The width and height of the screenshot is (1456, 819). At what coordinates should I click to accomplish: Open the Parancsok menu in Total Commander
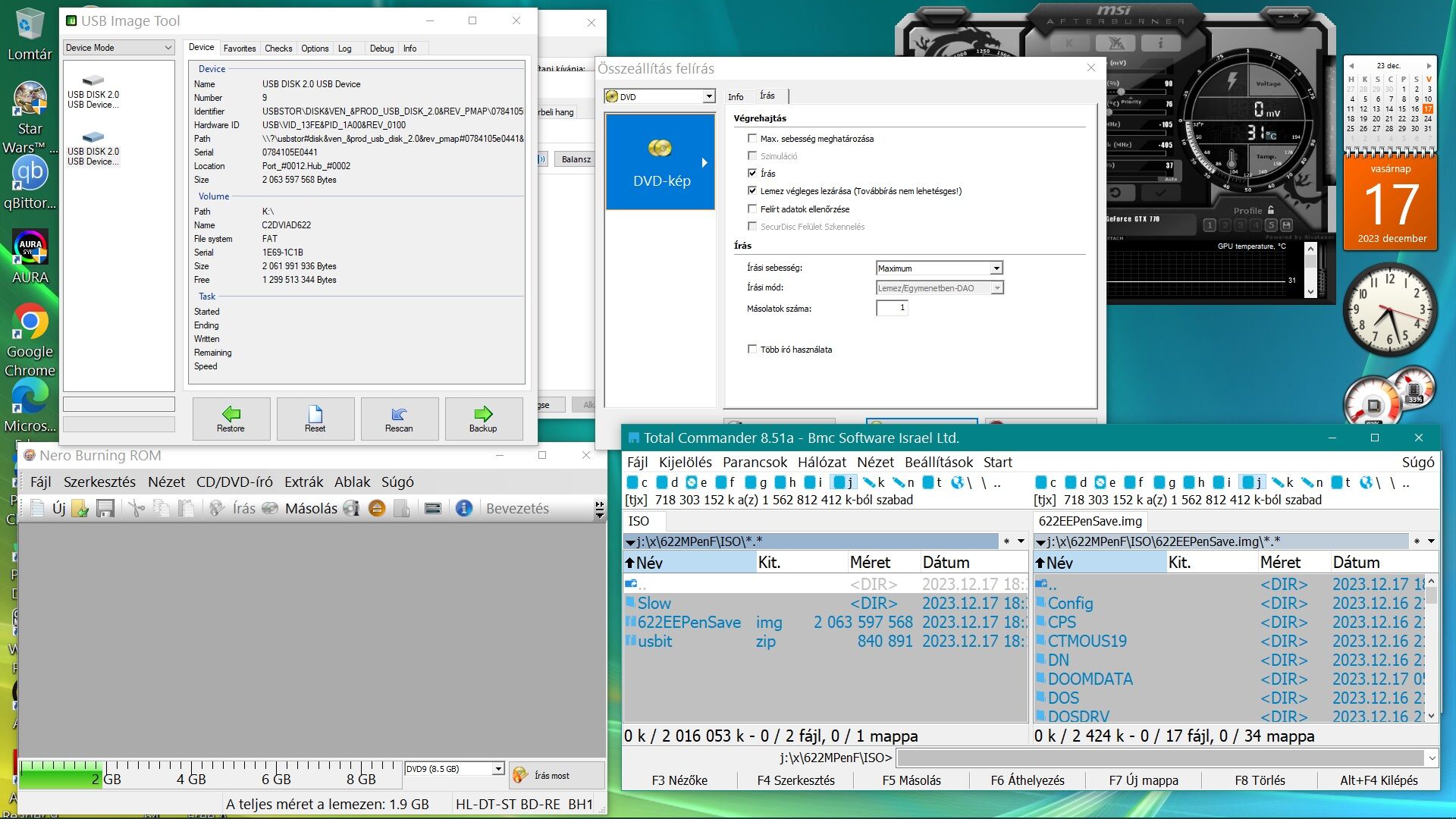pyautogui.click(x=755, y=463)
